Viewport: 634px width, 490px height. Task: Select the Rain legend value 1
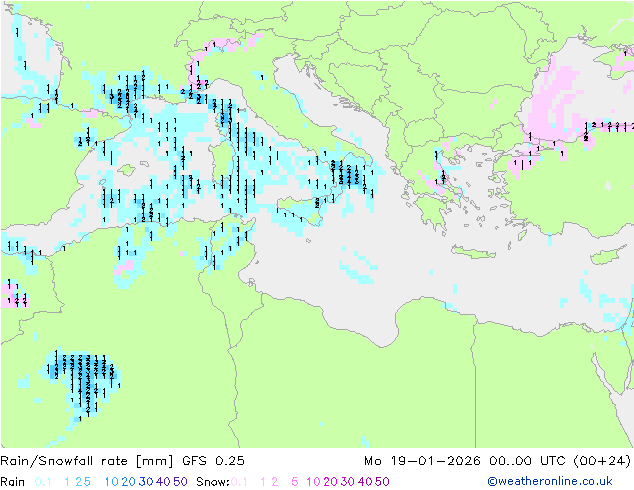click(x=67, y=482)
